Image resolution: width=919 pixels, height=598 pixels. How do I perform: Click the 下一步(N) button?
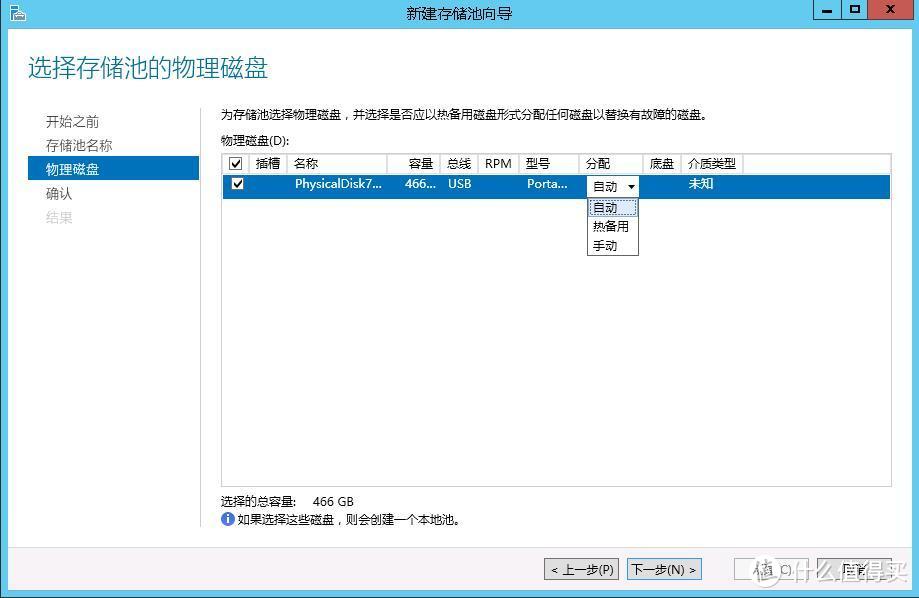point(664,569)
